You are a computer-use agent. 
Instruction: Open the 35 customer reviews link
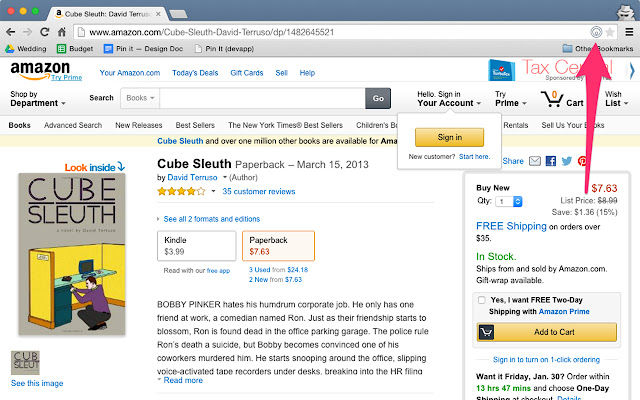point(258,190)
